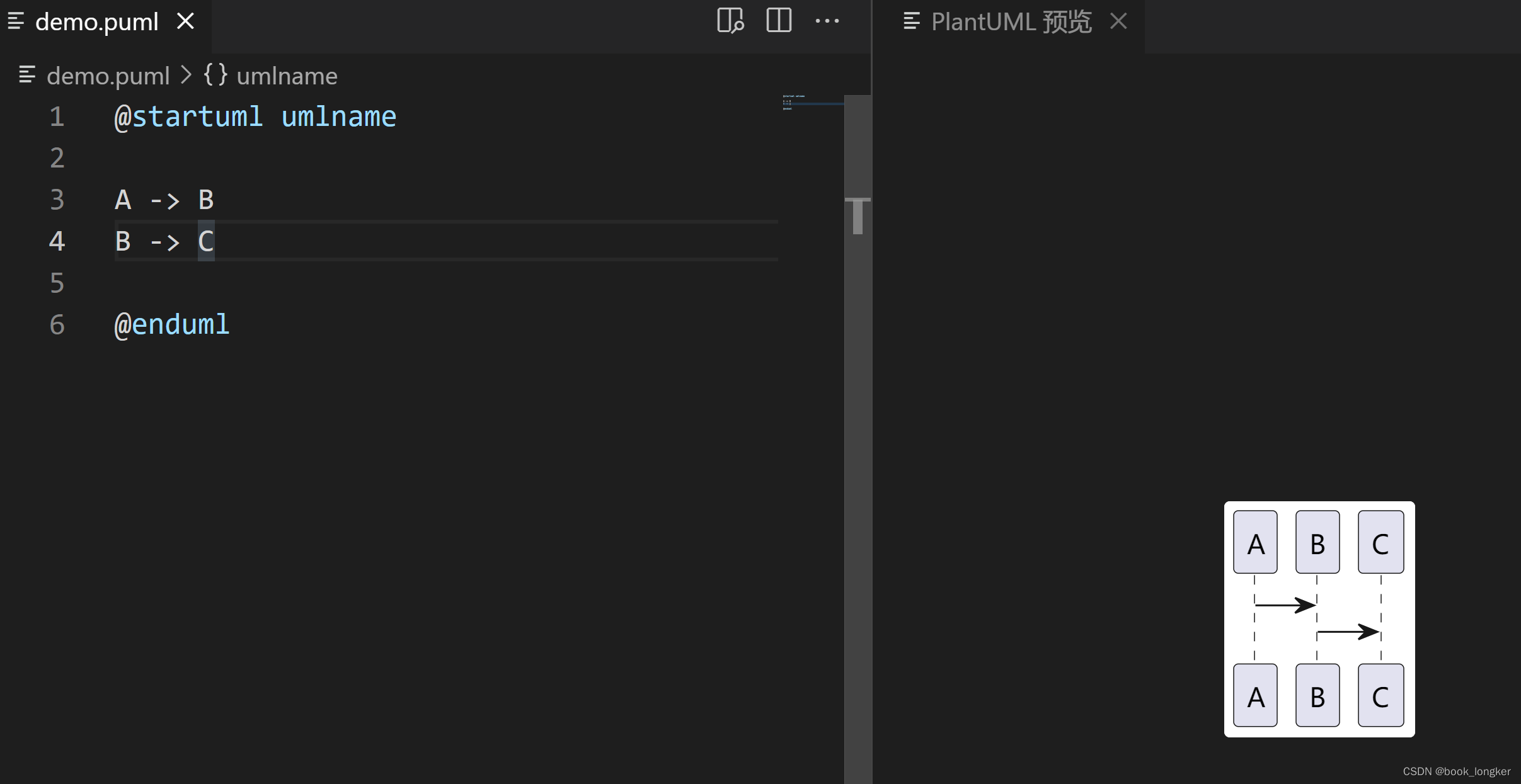Click the breadcrumb file icon beside demo.puml
The image size is (1521, 784).
pos(27,75)
